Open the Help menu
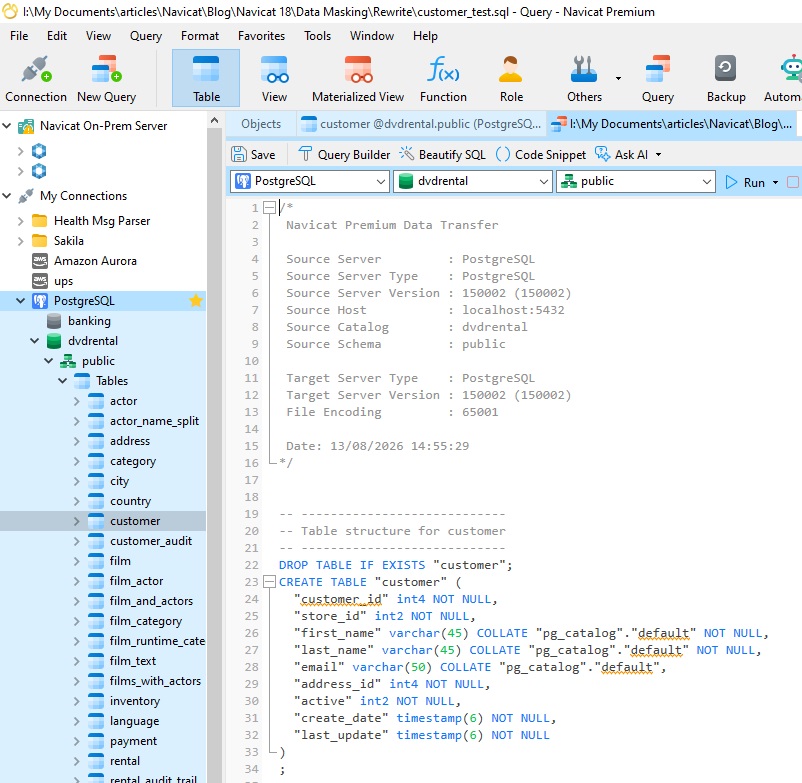Screen dimensions: 802x783 (x=425, y=36)
